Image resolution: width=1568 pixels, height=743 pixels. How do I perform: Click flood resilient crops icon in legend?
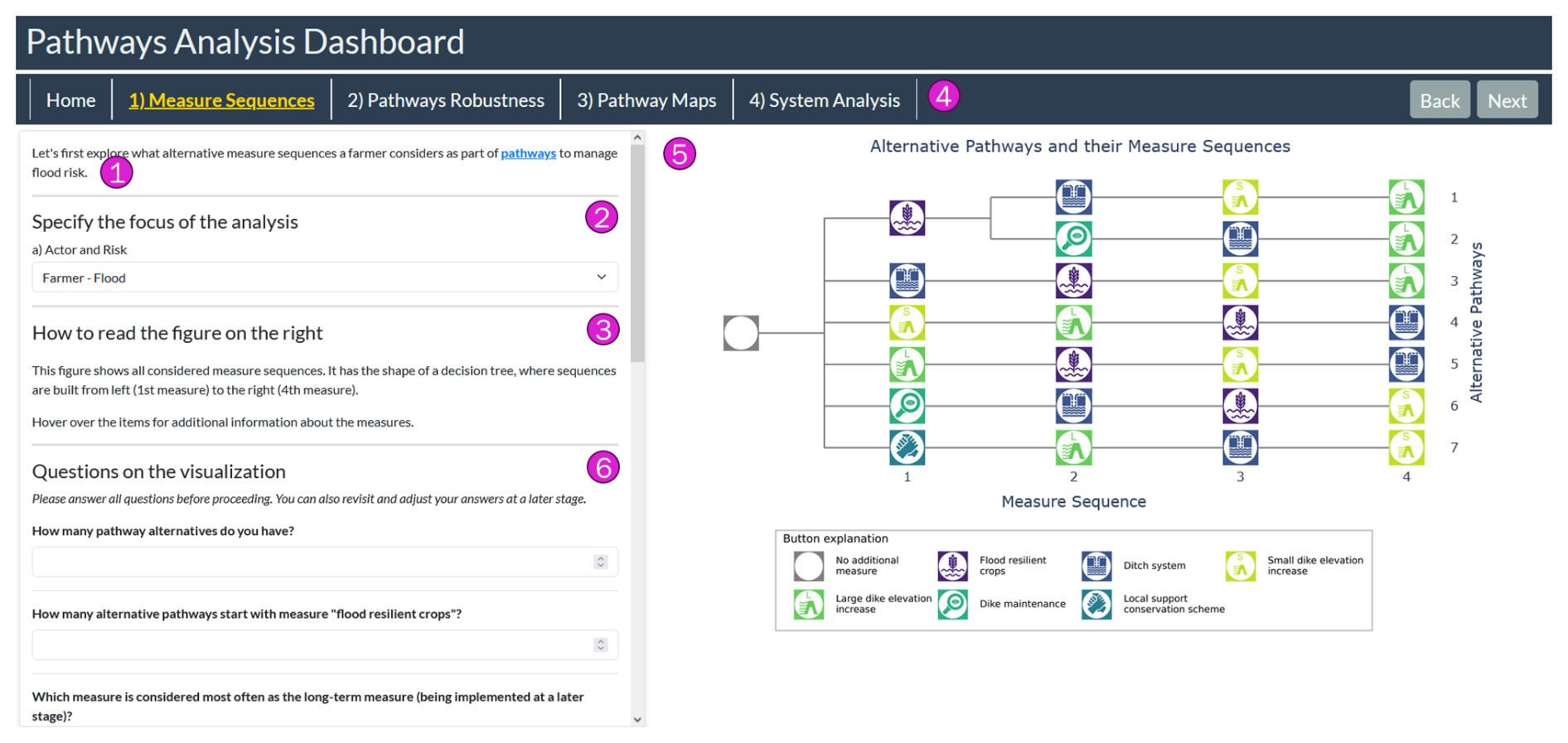(952, 566)
